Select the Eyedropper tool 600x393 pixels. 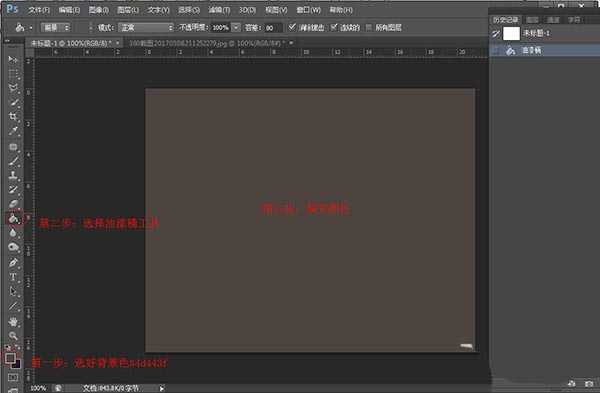(x=13, y=131)
